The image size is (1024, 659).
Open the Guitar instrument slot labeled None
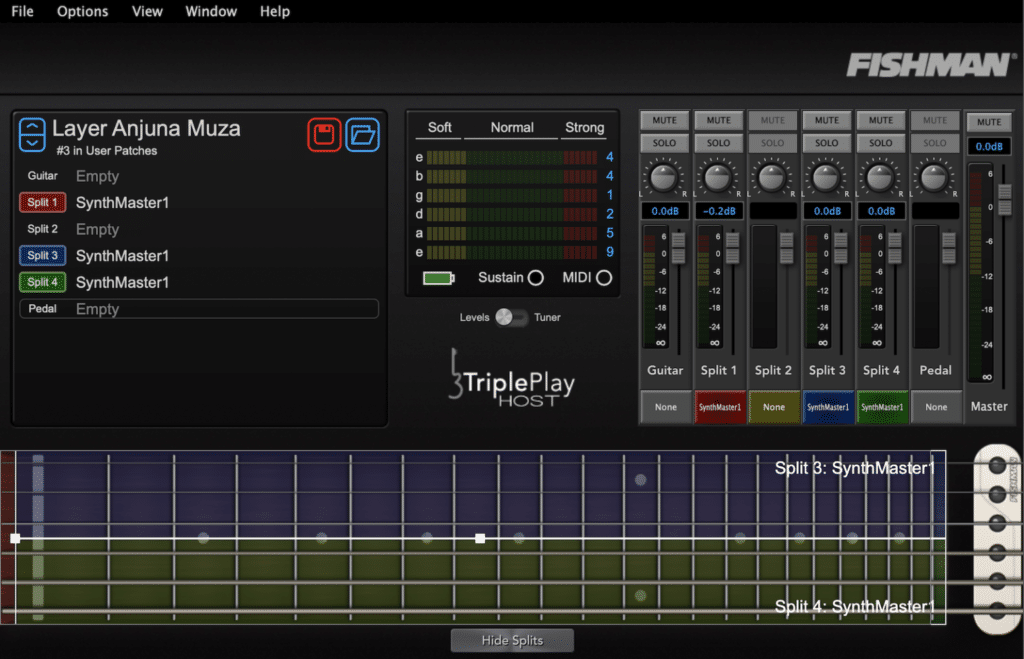point(665,407)
